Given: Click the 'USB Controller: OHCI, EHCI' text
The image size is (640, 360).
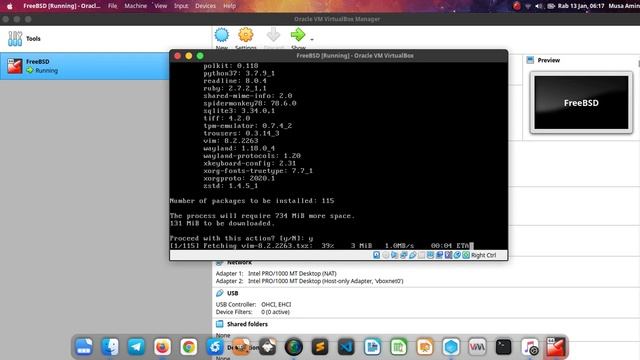Looking at the screenshot, I should [x=253, y=304].
